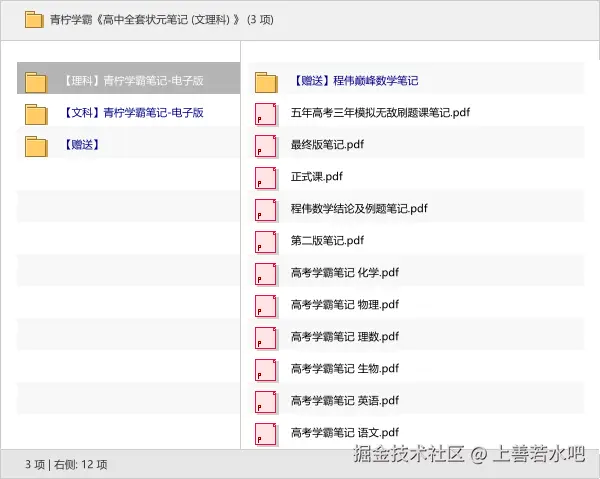Select file name 五年高考三年模拟无敌刷题课笔记.pdf
The image size is (600, 479).
(380, 112)
